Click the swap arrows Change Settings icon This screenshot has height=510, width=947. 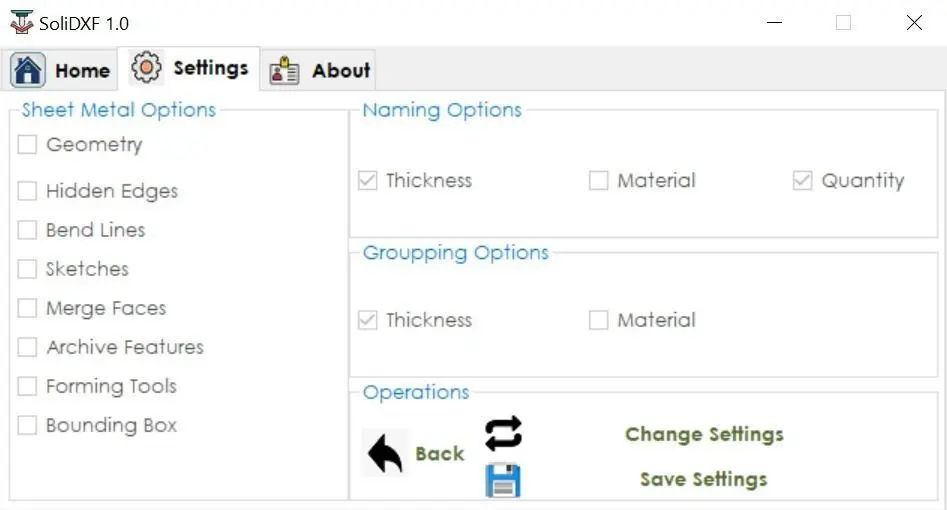pos(503,433)
